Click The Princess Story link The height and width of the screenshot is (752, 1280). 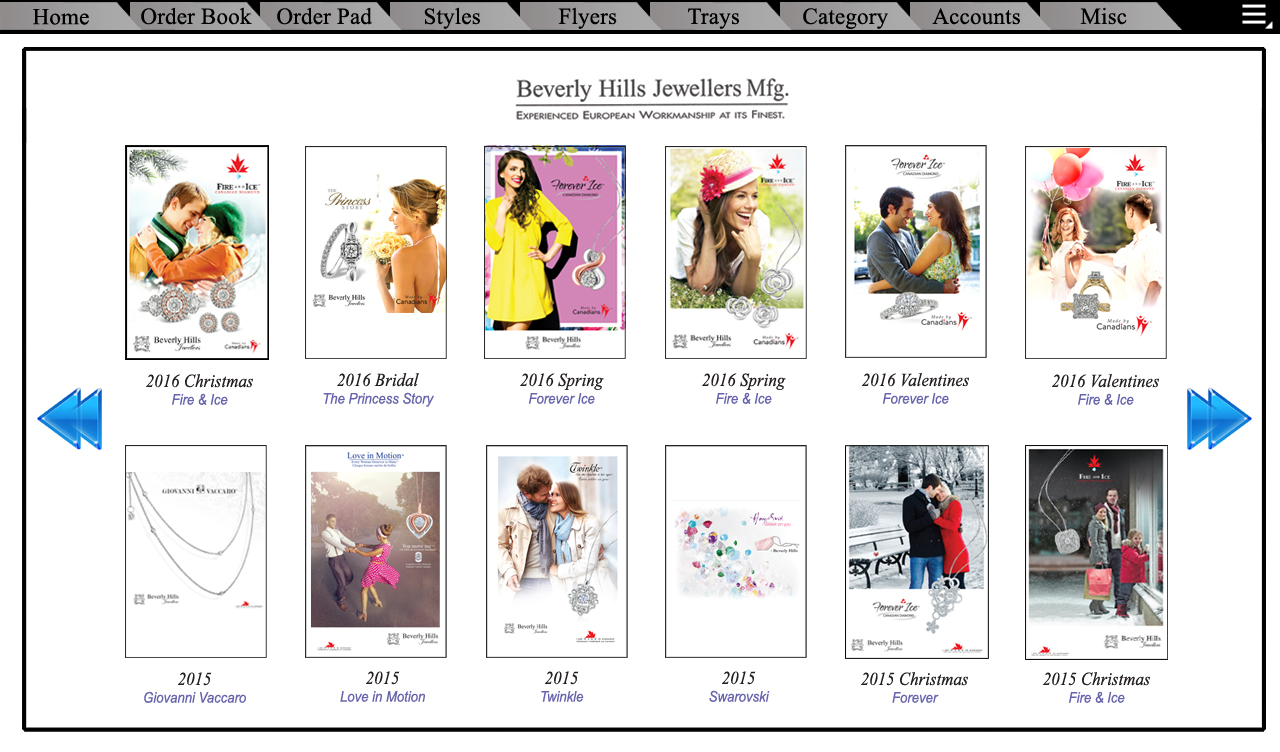378,399
